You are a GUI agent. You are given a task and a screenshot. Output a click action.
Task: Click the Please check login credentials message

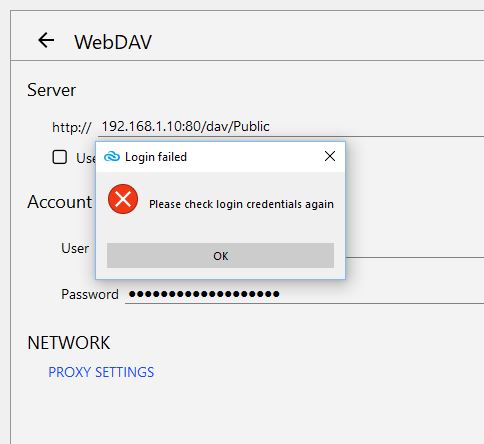[241, 204]
